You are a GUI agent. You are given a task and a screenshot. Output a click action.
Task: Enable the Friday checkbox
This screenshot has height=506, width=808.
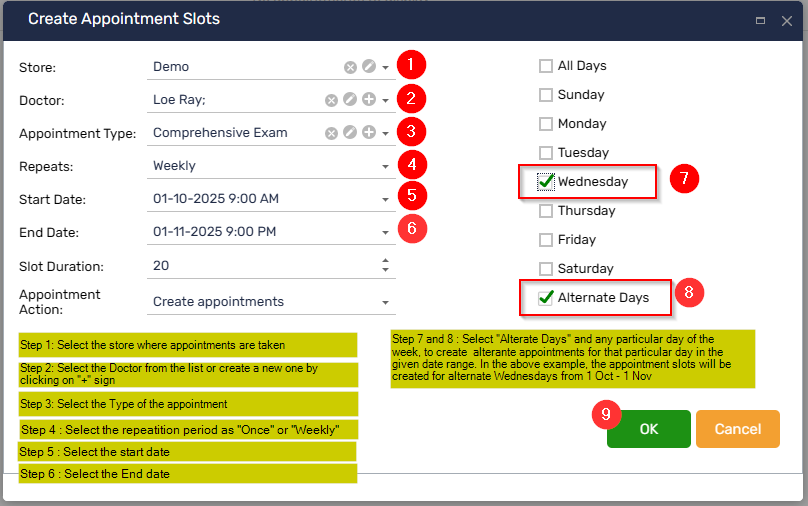click(x=546, y=240)
